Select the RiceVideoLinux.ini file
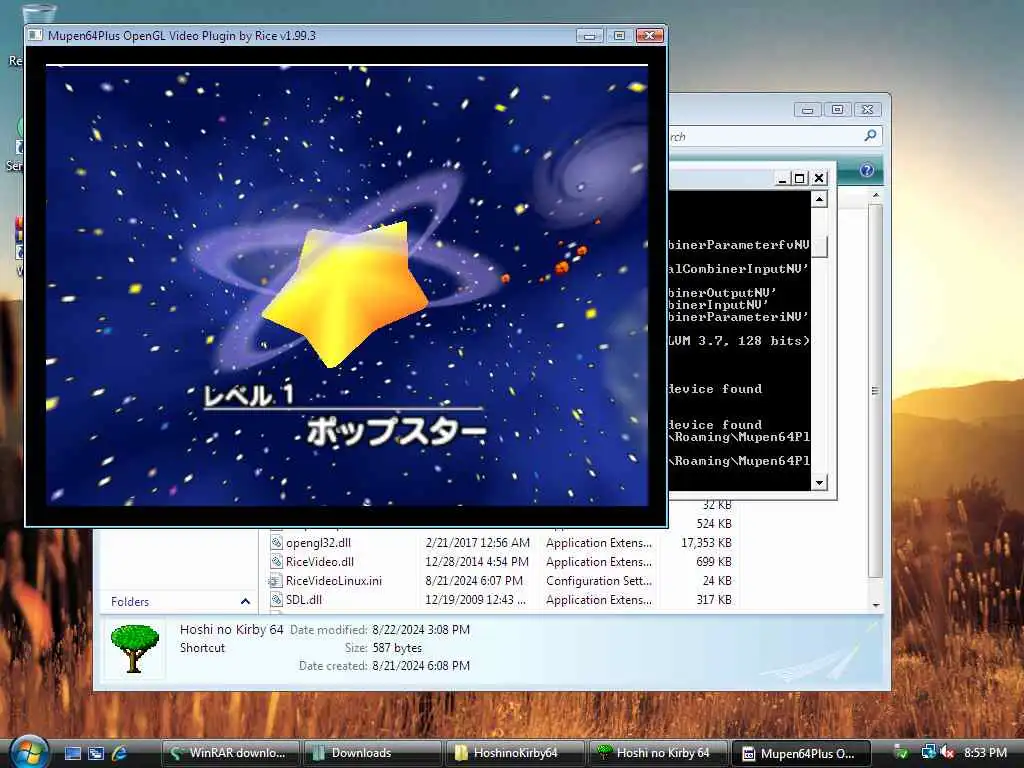 point(334,581)
